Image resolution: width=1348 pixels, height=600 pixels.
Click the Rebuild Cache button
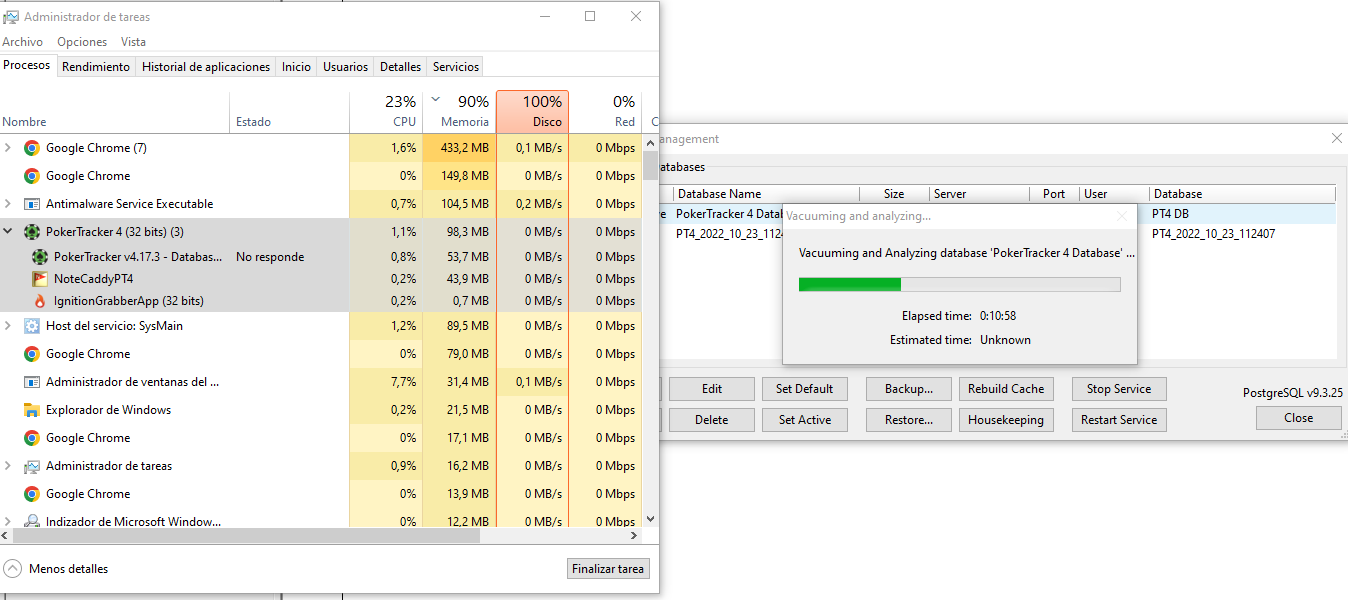pos(1006,389)
